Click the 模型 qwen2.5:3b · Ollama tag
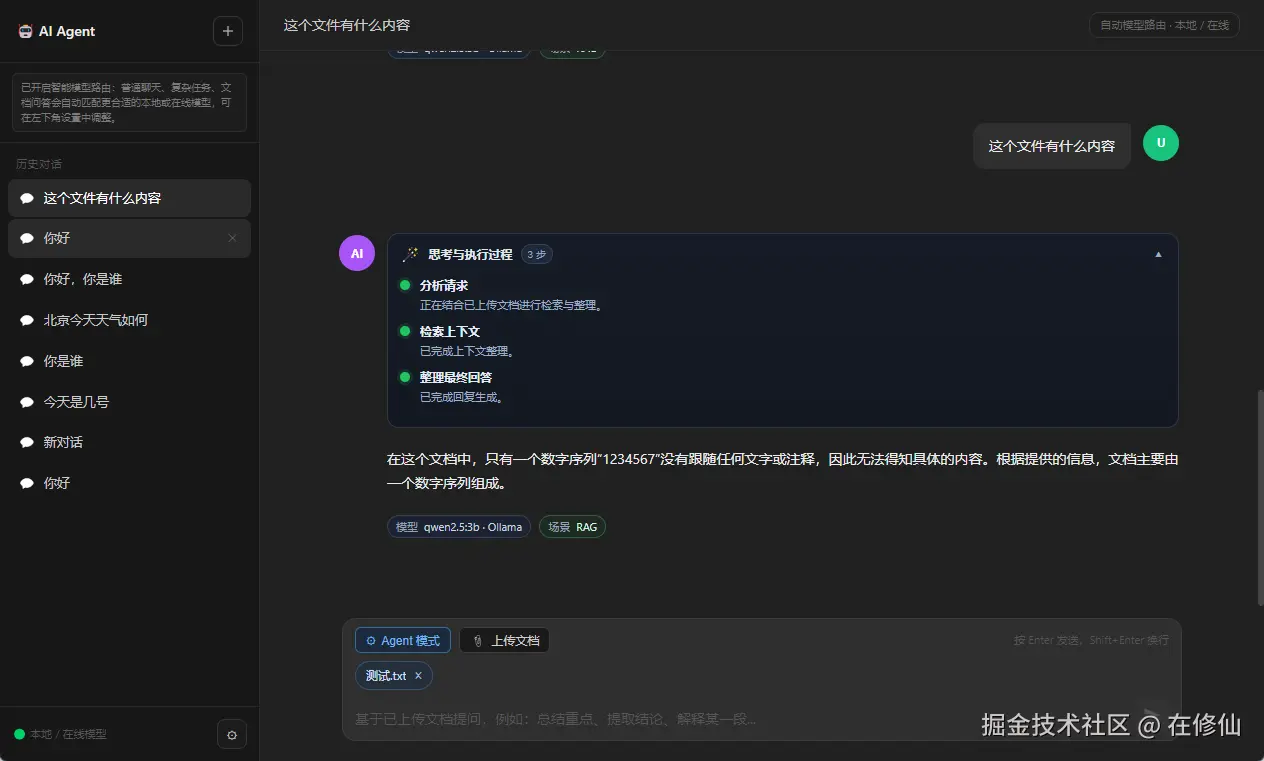Screen dimensions: 1264x761 click(x=459, y=527)
